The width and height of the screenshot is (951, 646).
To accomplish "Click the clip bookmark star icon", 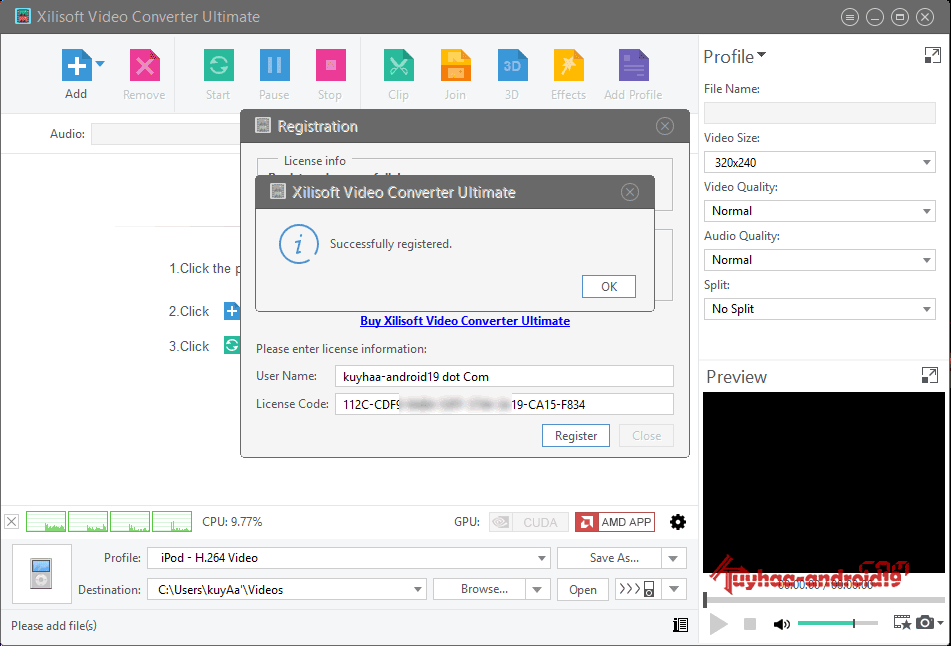I will pos(902,622).
